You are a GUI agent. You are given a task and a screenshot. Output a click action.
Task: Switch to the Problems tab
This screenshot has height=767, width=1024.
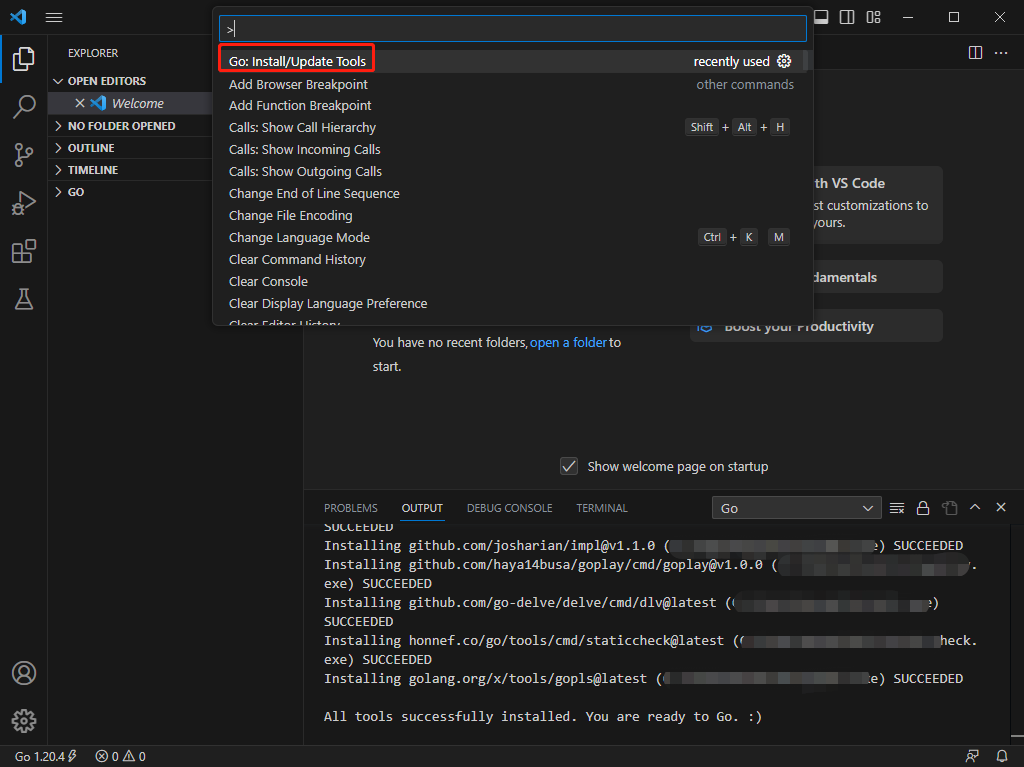[351, 508]
